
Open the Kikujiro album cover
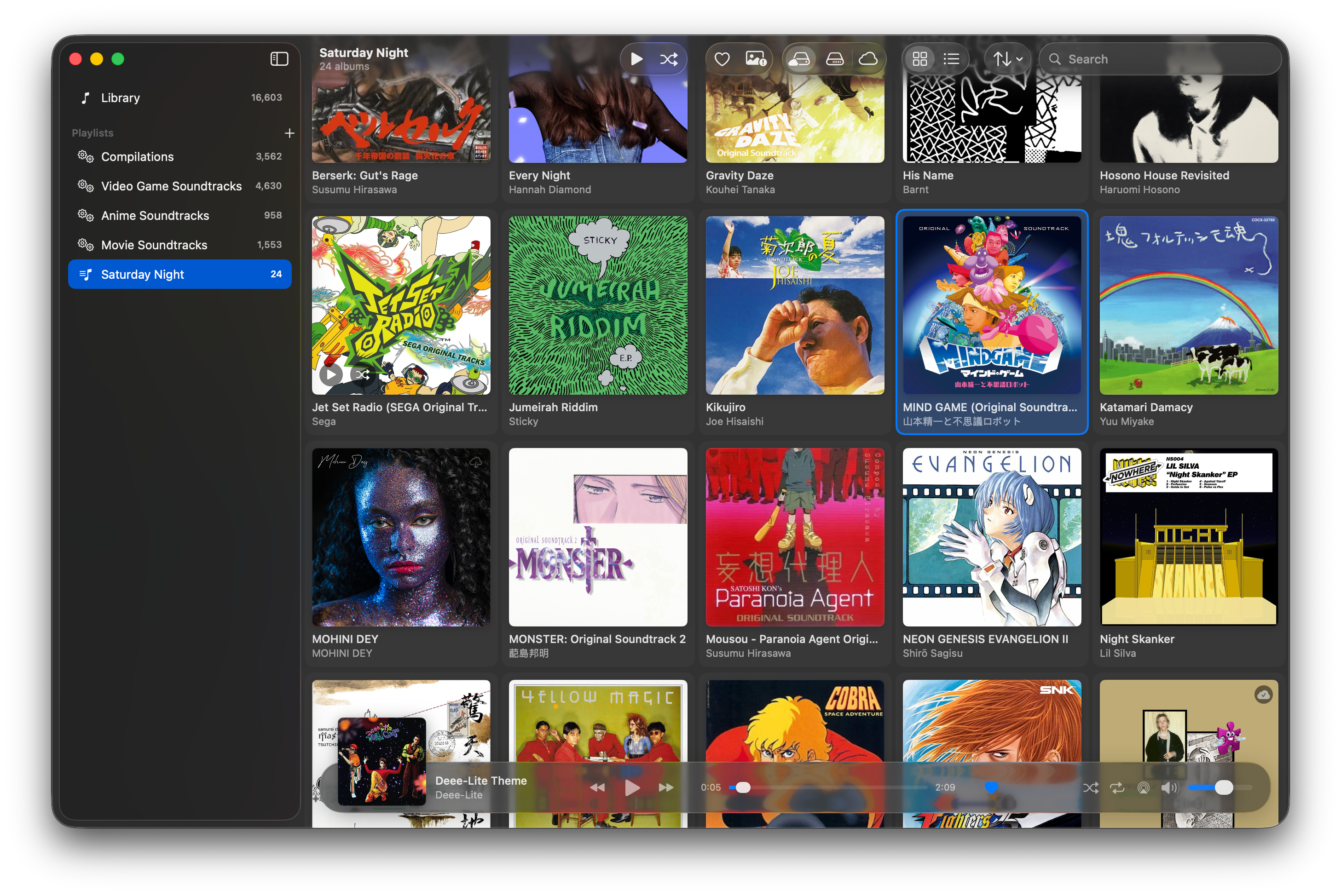[x=795, y=305]
